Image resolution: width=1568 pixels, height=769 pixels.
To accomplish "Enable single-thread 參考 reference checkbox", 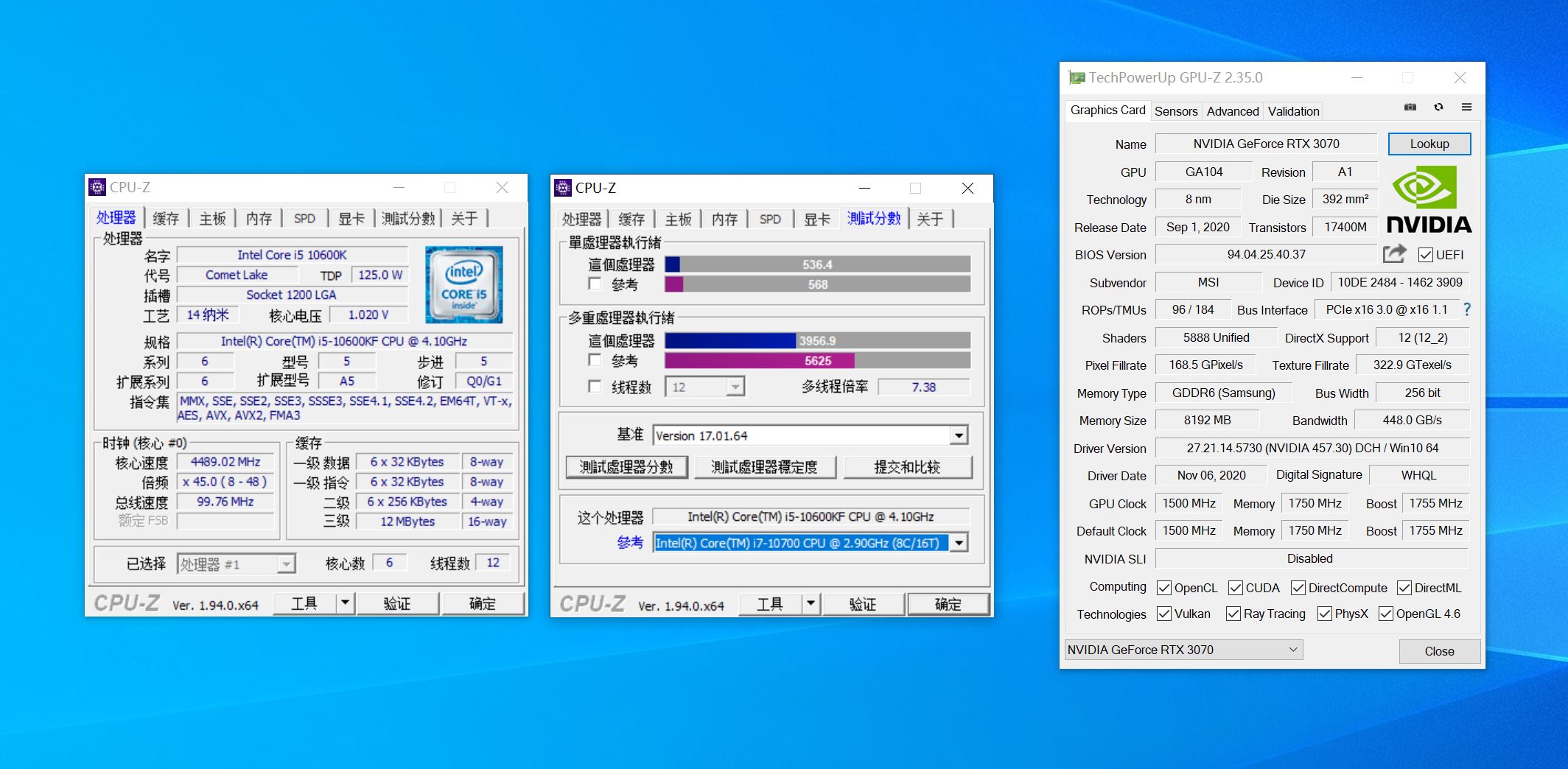I will coord(595,284).
